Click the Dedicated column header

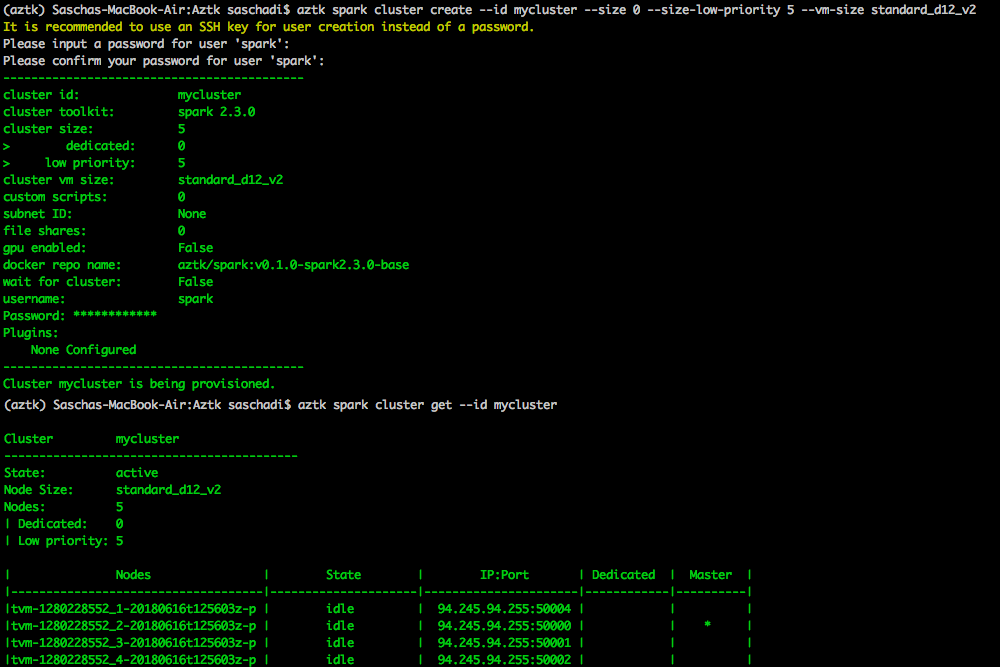624,574
